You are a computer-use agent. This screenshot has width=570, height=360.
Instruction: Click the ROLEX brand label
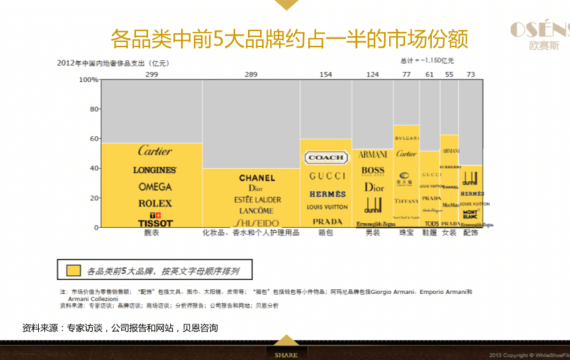click(155, 203)
